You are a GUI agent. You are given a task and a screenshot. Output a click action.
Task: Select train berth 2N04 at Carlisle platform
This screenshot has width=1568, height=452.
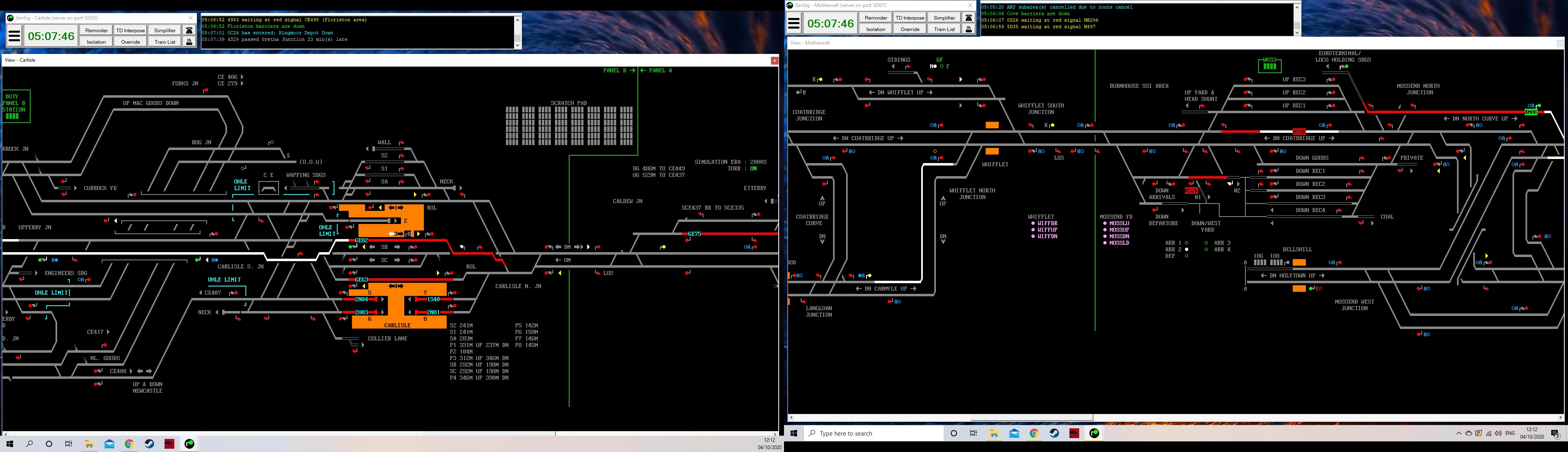361,299
